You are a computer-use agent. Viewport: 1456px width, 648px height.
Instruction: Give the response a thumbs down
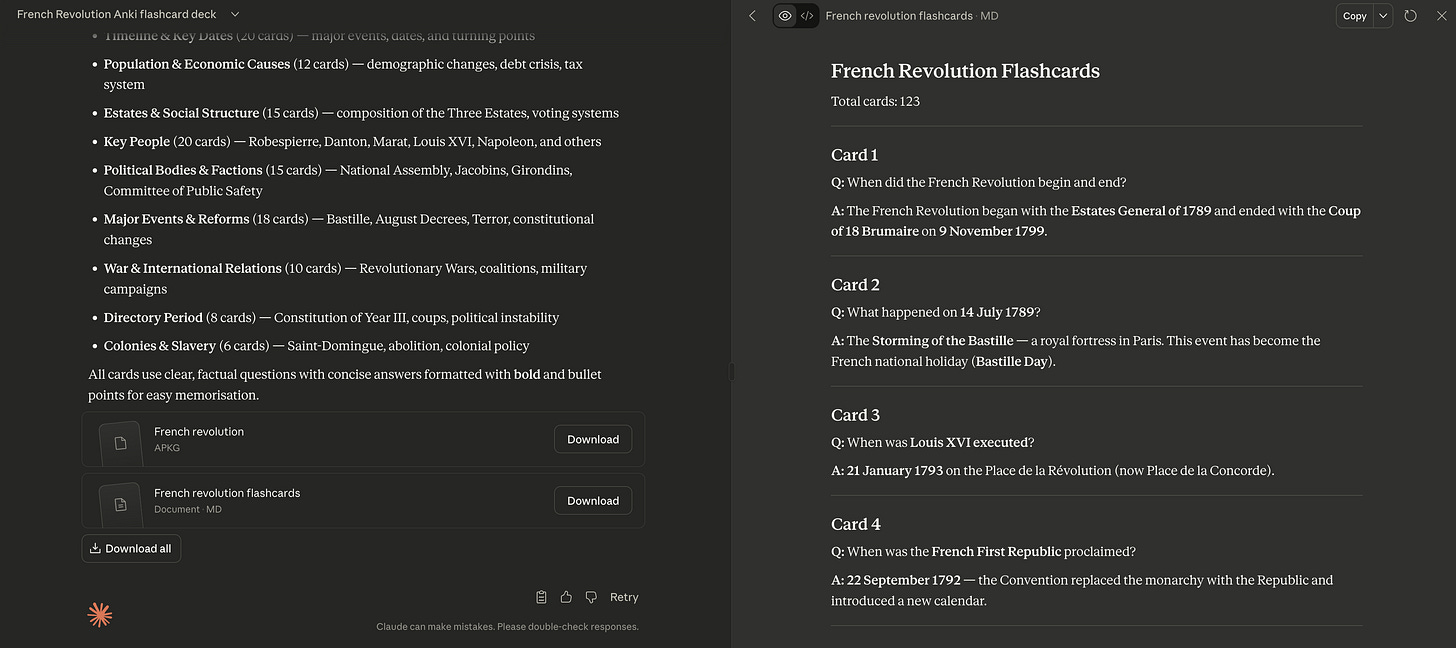591,597
